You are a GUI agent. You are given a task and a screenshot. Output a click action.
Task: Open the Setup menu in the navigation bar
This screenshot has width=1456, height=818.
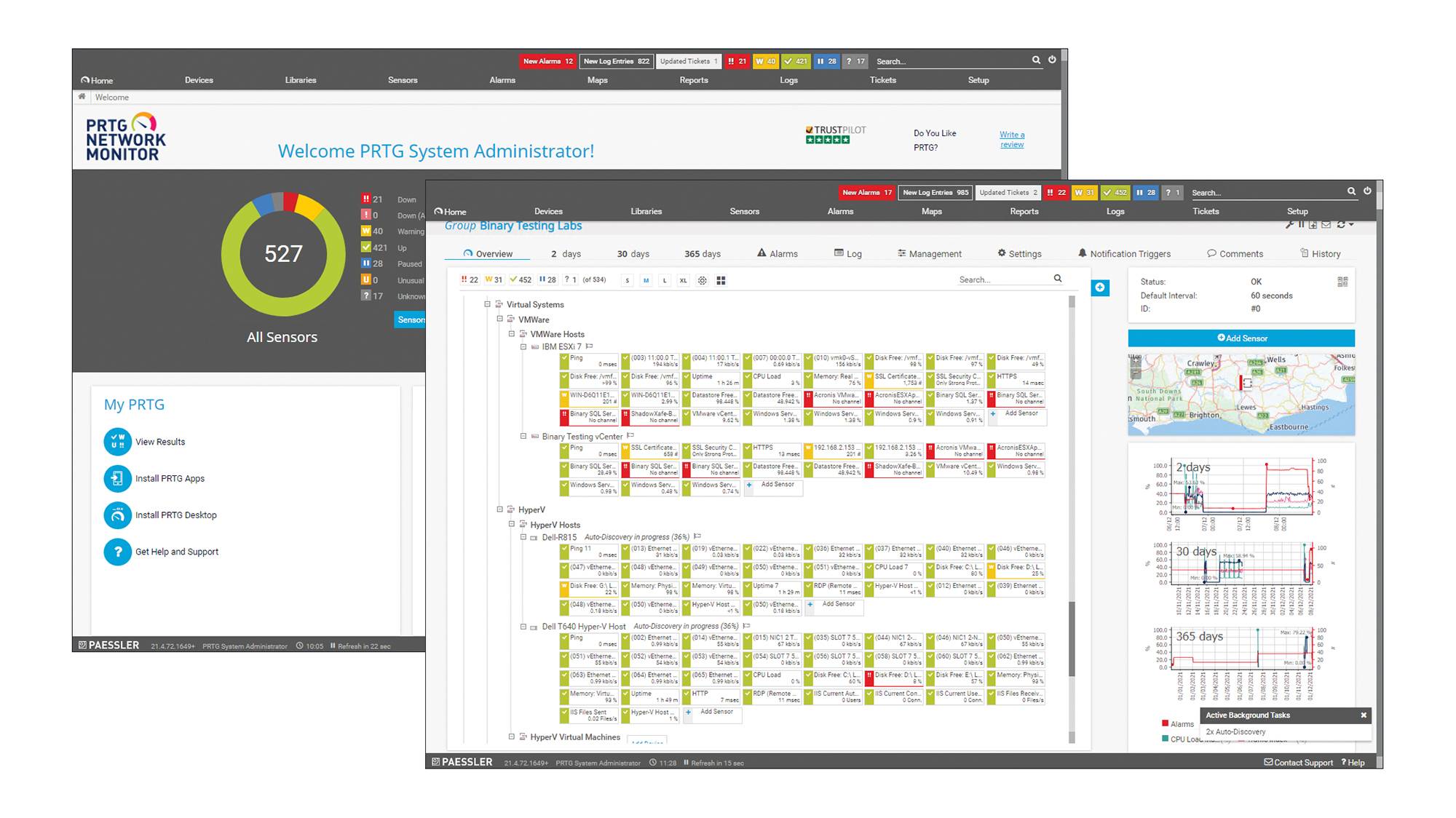[x=1297, y=211]
